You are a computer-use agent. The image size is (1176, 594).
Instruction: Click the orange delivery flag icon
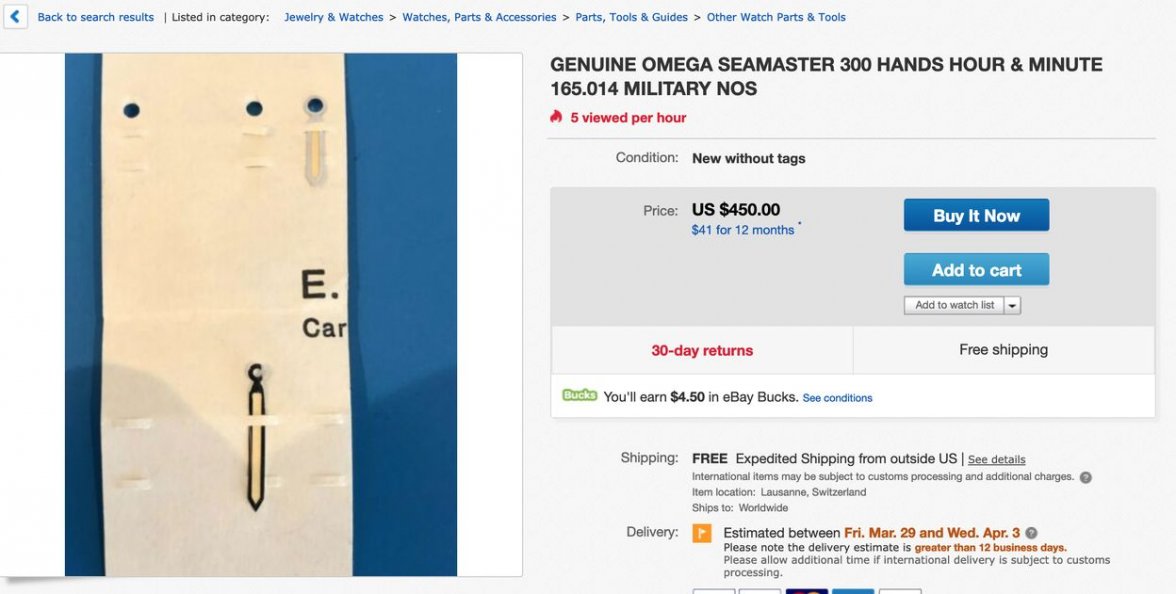click(x=702, y=533)
